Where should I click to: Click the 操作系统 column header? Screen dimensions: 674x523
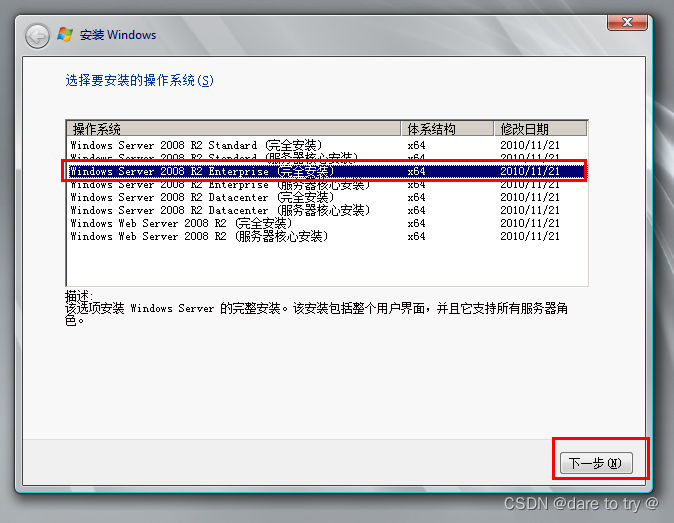click(x=234, y=128)
